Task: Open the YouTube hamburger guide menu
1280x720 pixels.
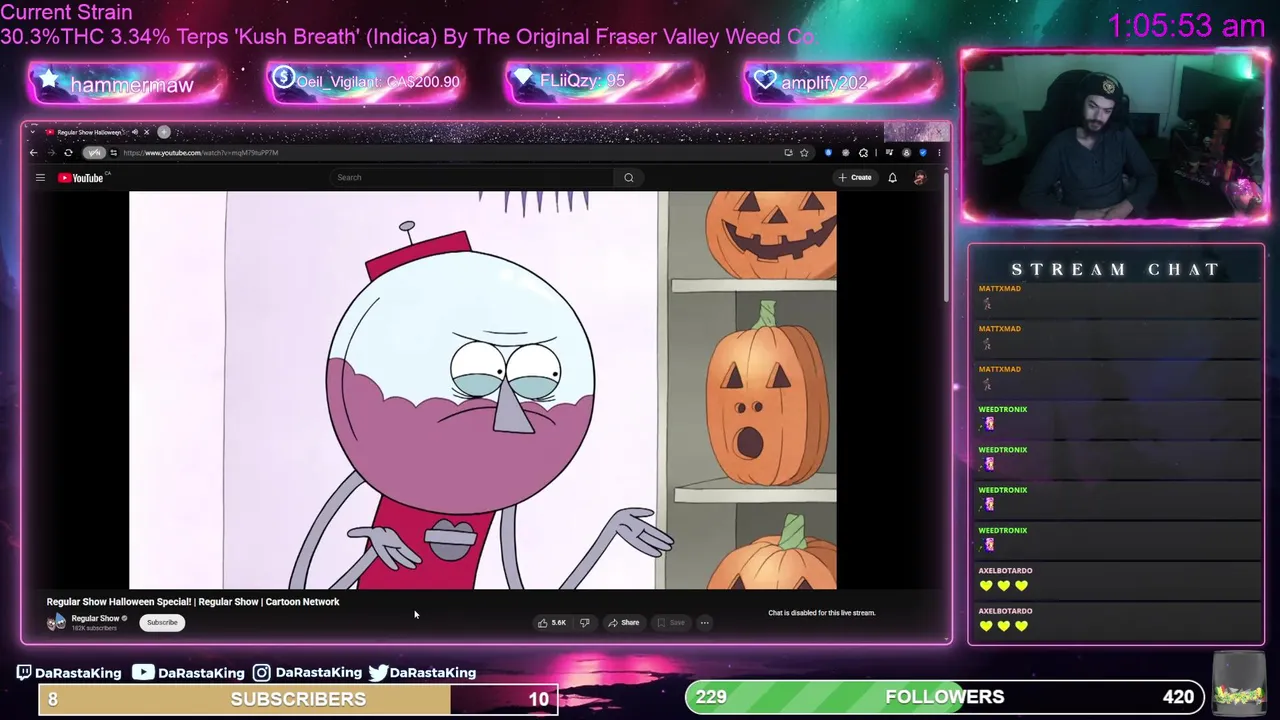Action: click(40, 178)
